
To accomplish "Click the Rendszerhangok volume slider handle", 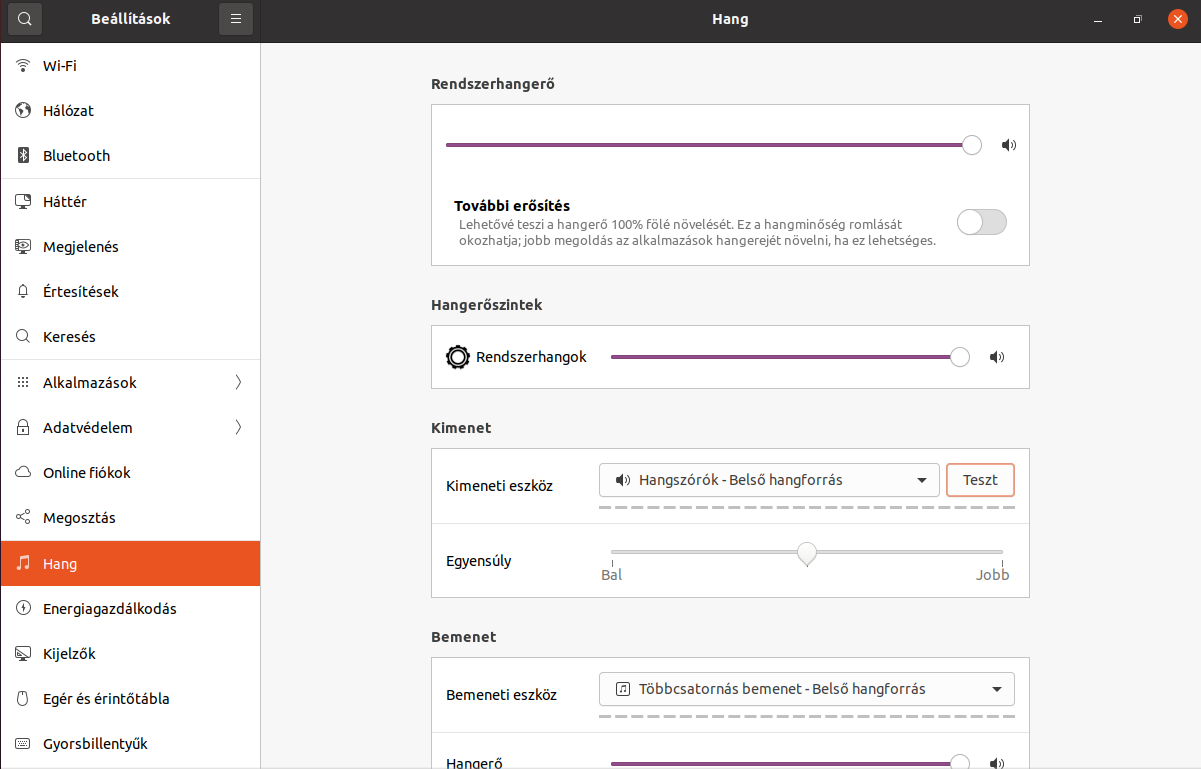I will (960, 357).
